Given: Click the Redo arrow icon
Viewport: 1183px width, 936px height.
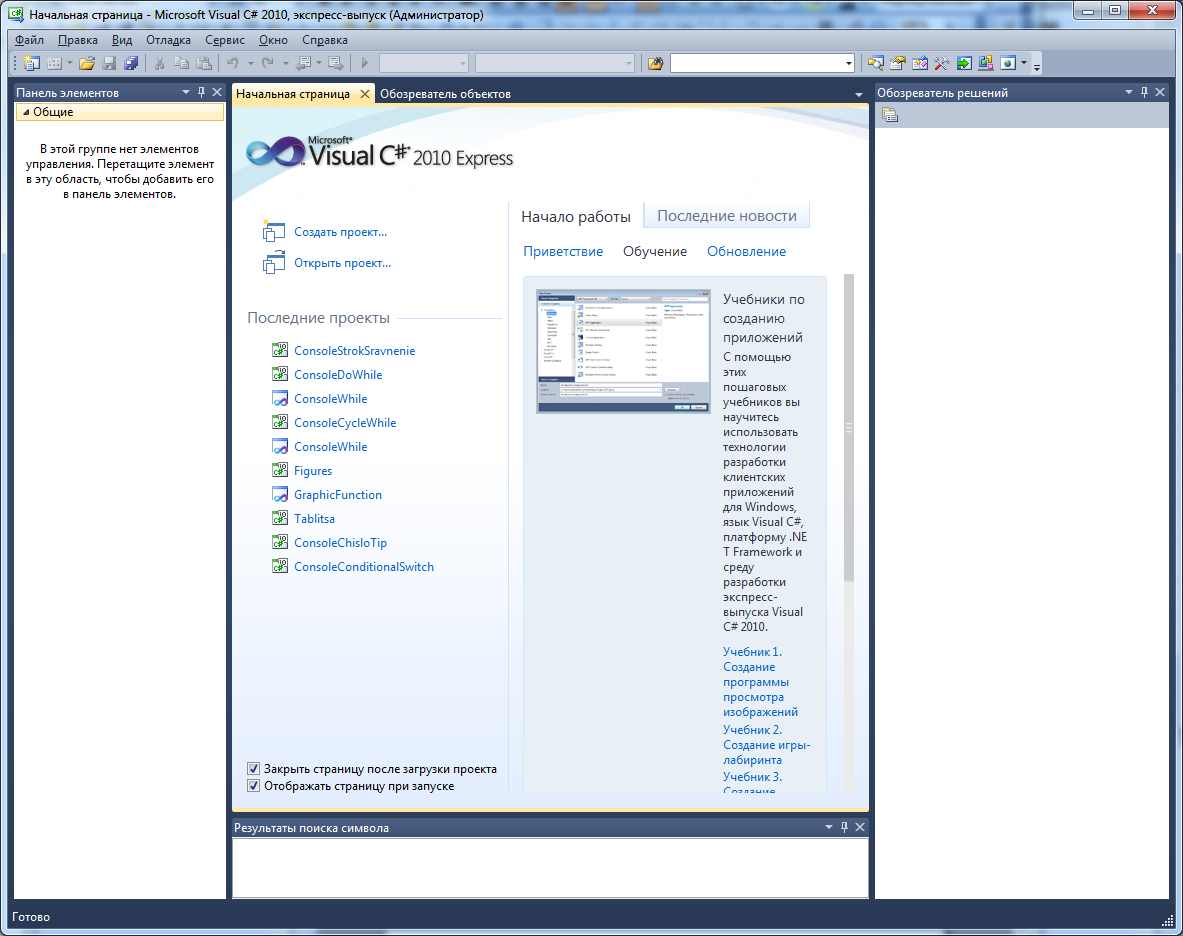Looking at the screenshot, I should coord(268,63).
